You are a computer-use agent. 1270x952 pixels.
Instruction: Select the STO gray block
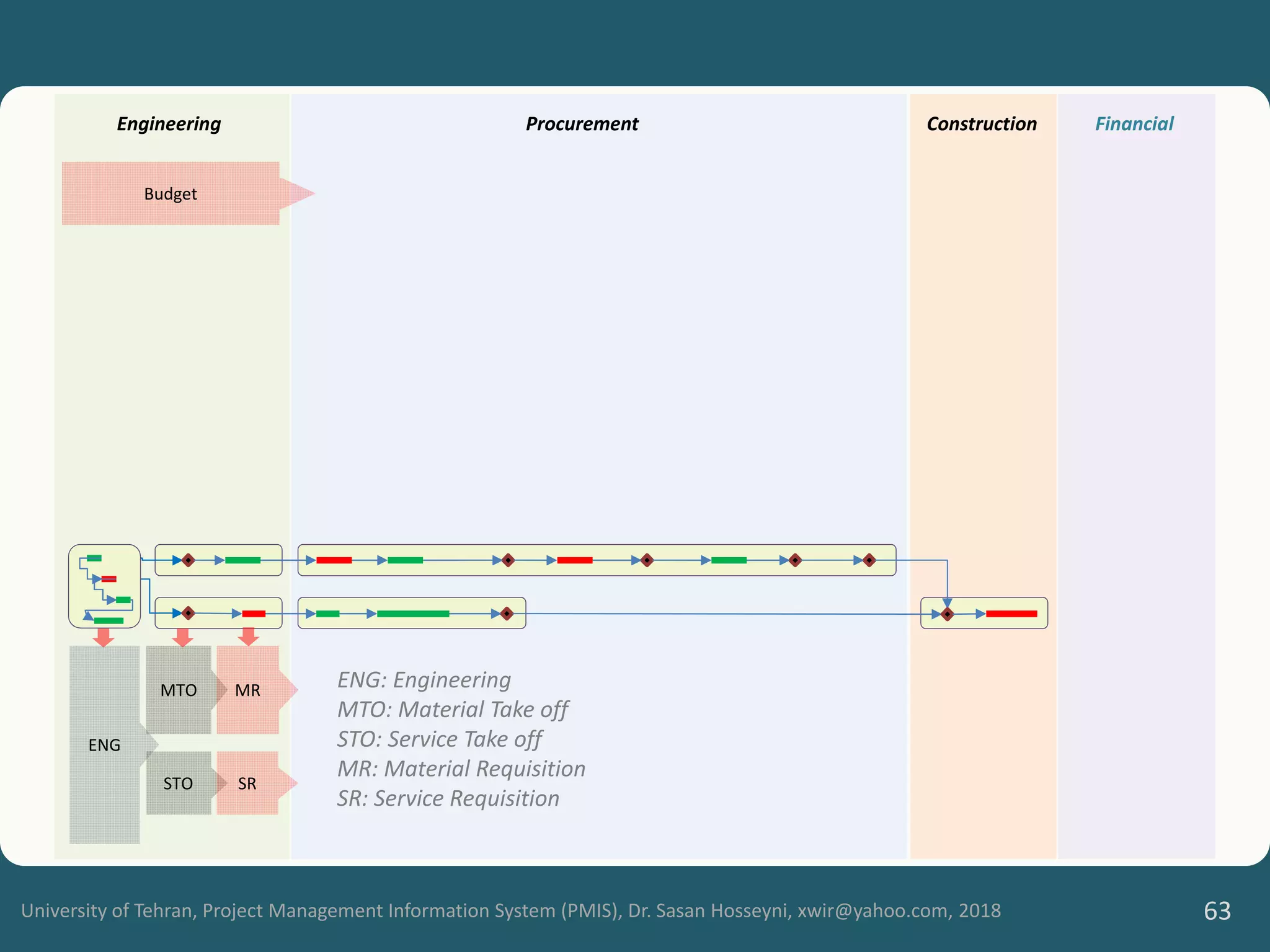(x=179, y=783)
